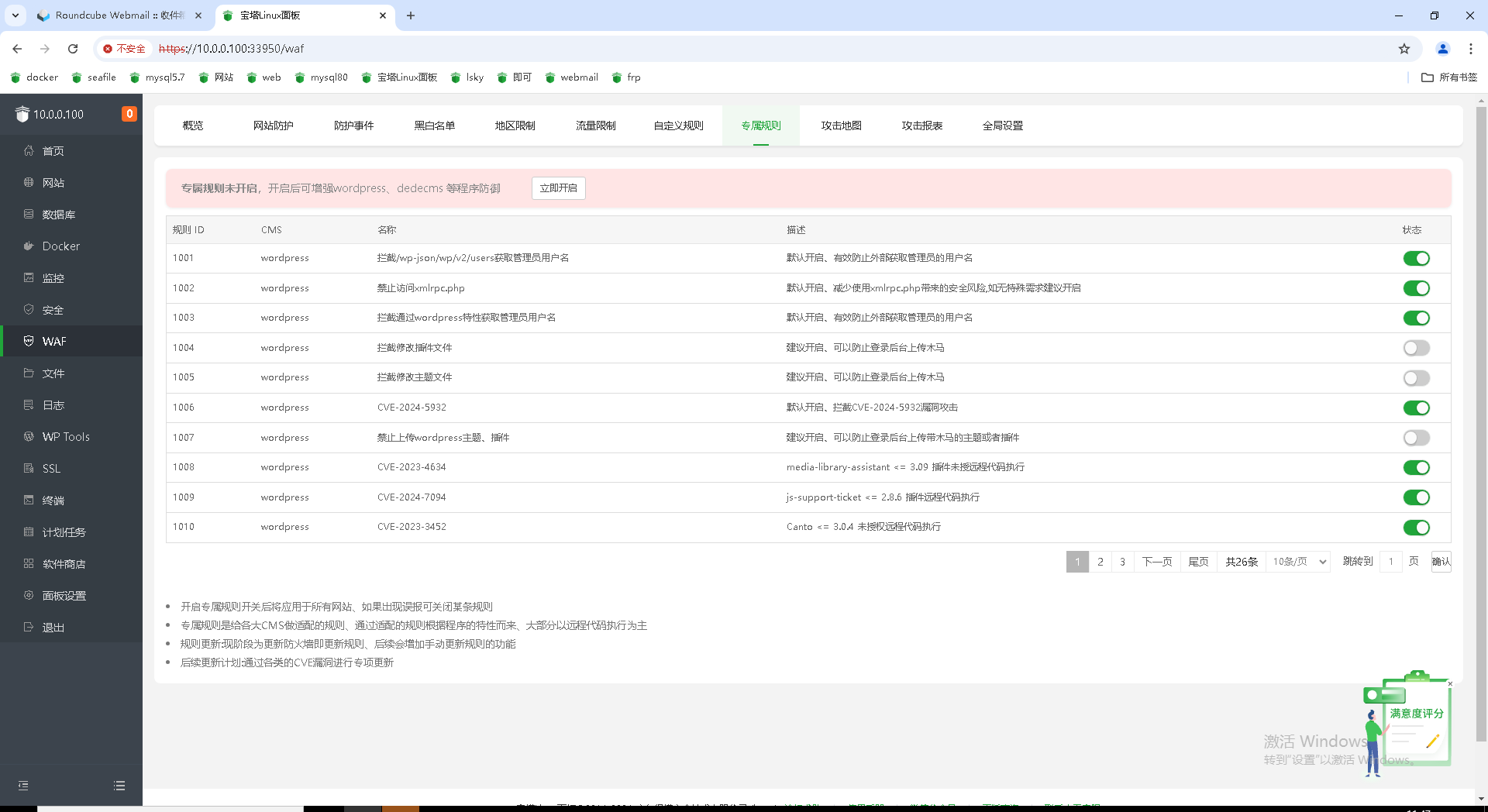Switch to the 地区限制 tab
This screenshot has width=1488, height=812.
(x=515, y=126)
